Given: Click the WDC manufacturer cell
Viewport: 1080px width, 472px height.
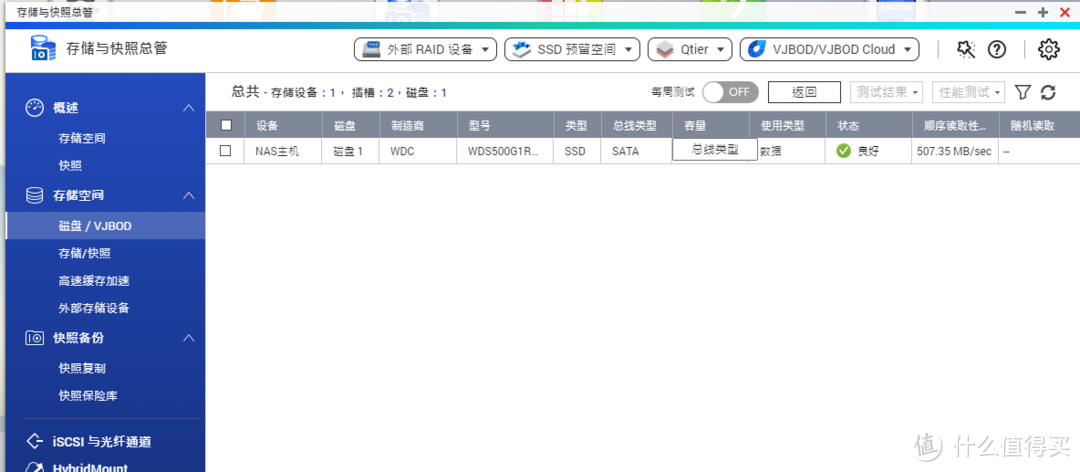Looking at the screenshot, I should [417, 151].
